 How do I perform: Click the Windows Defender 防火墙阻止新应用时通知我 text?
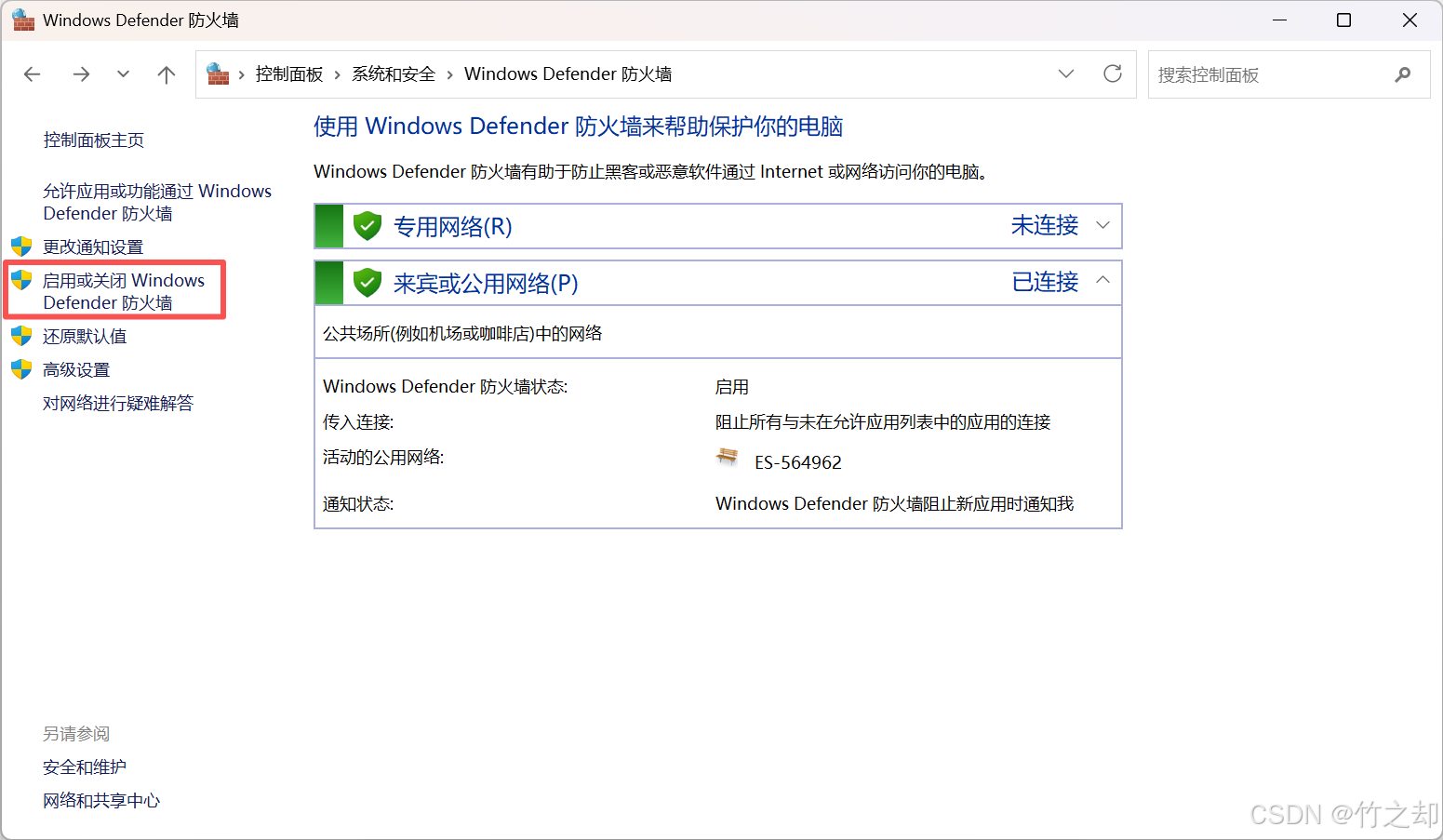tap(894, 504)
